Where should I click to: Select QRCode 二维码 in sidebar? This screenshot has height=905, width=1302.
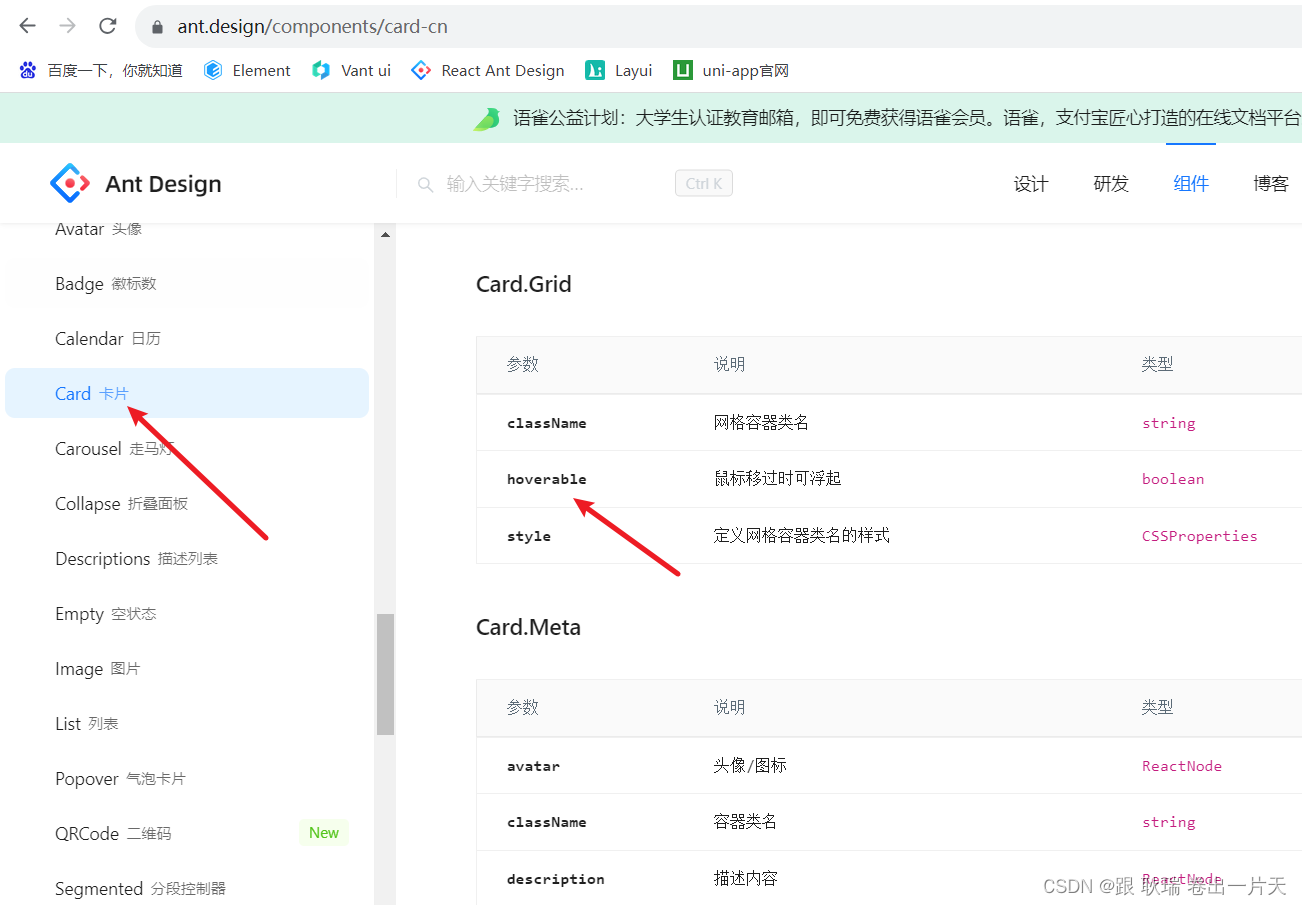click(187, 834)
